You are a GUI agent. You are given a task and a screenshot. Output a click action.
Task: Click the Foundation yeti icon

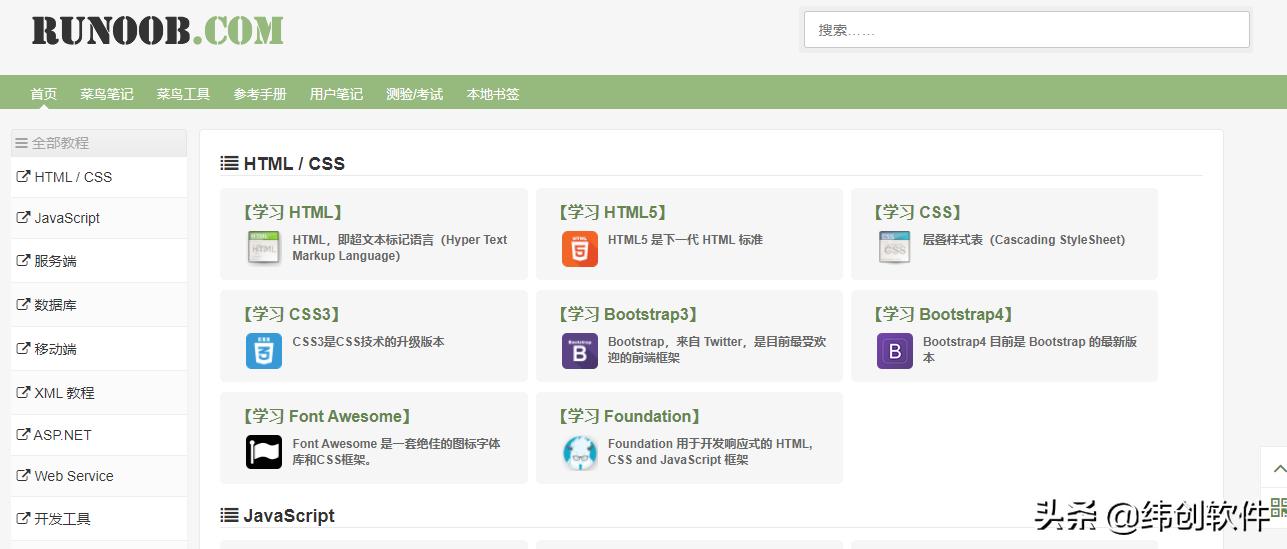579,453
